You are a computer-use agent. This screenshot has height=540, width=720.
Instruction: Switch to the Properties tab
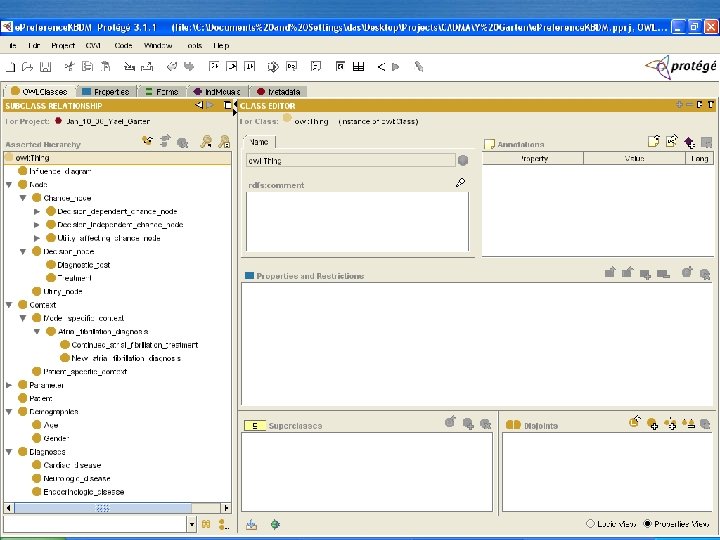pos(107,91)
